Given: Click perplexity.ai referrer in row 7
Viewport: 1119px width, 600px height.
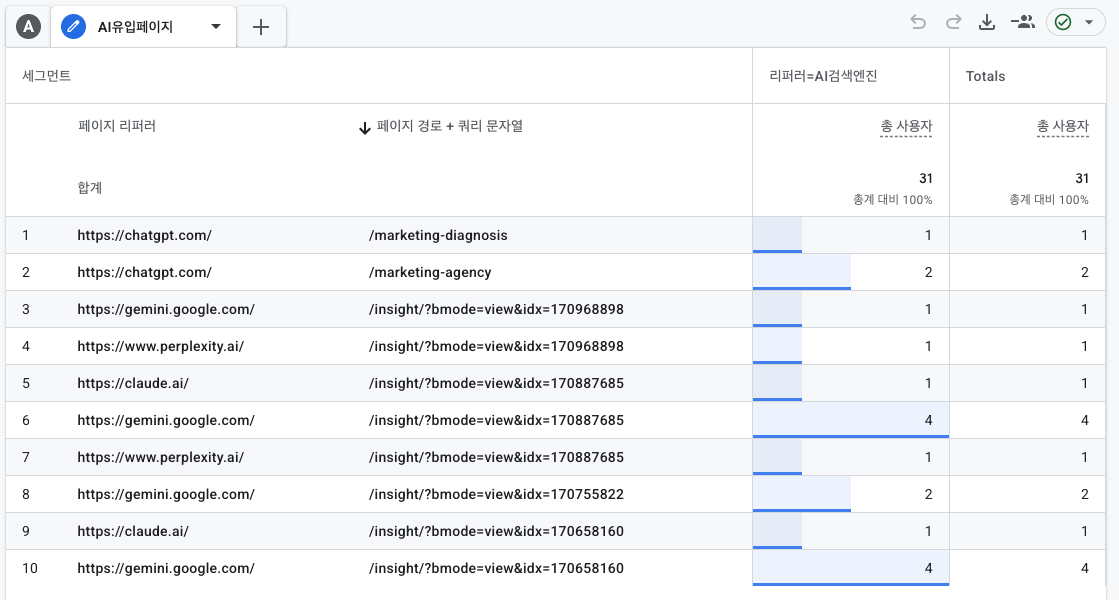Looking at the screenshot, I should click(161, 458).
